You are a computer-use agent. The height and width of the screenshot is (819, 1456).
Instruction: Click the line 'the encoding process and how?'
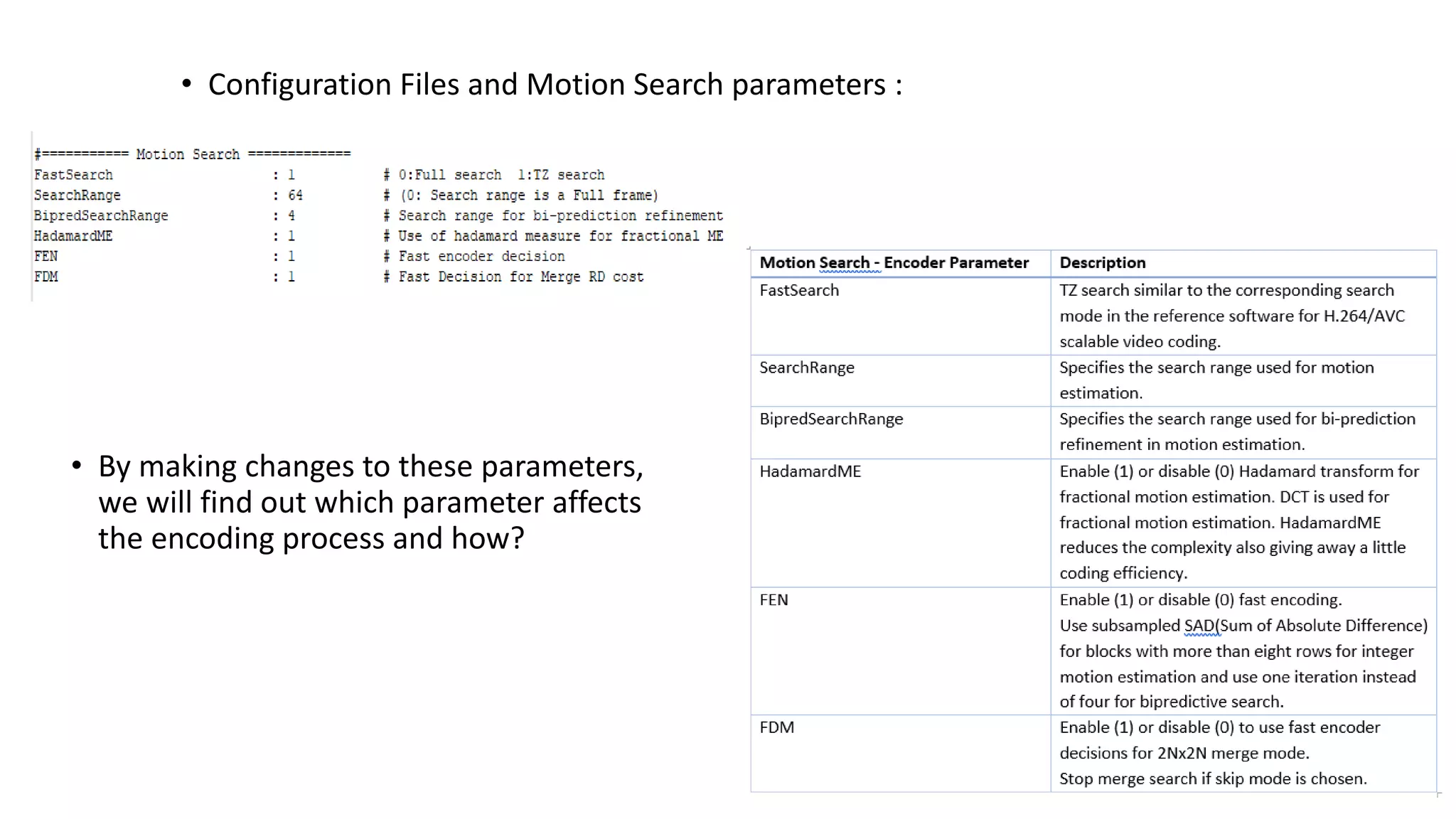pos(311,539)
